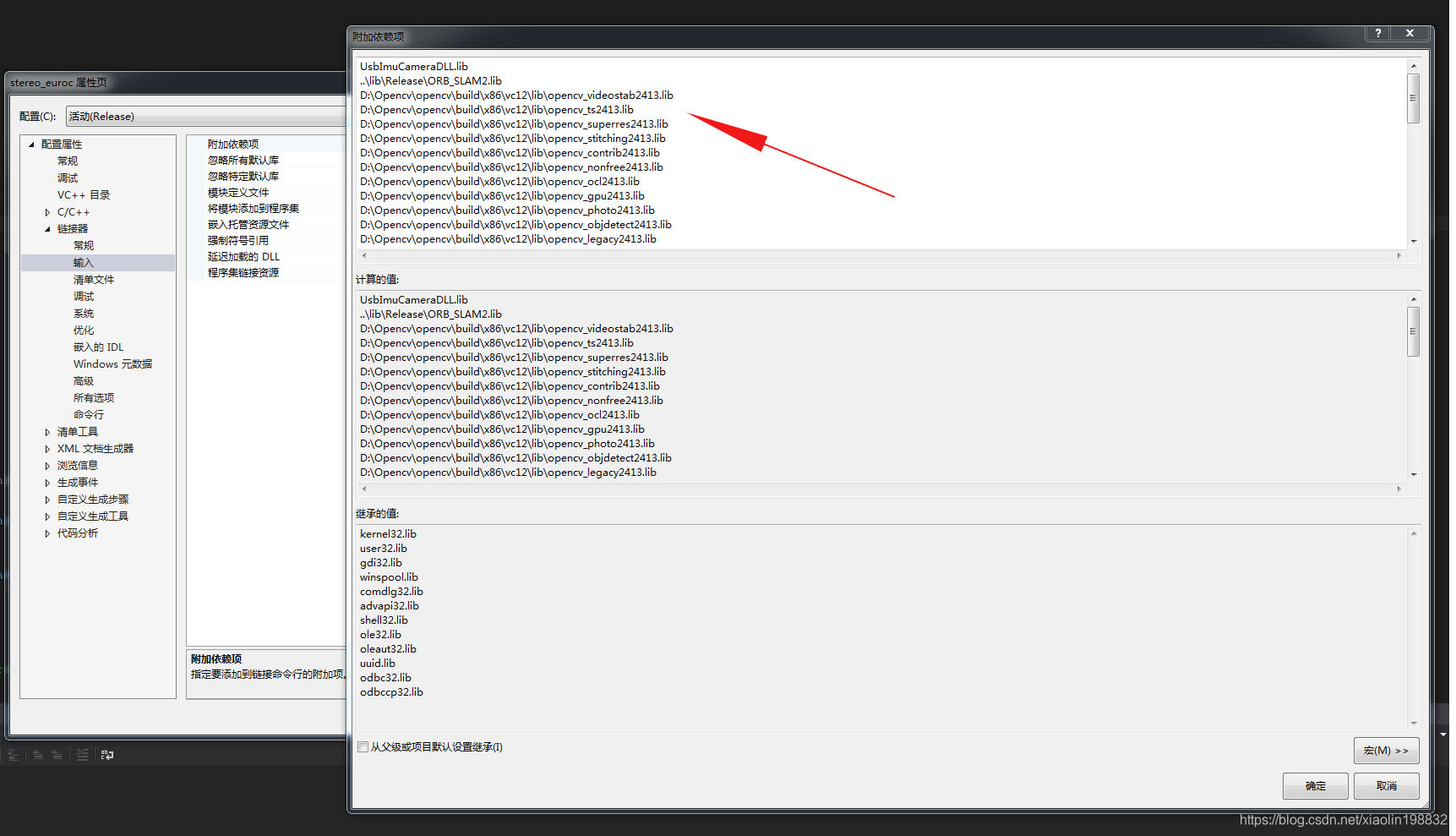The image size is (1456, 836).
Task: Open the 配置 活动(Release) combo box
Action: coord(206,117)
